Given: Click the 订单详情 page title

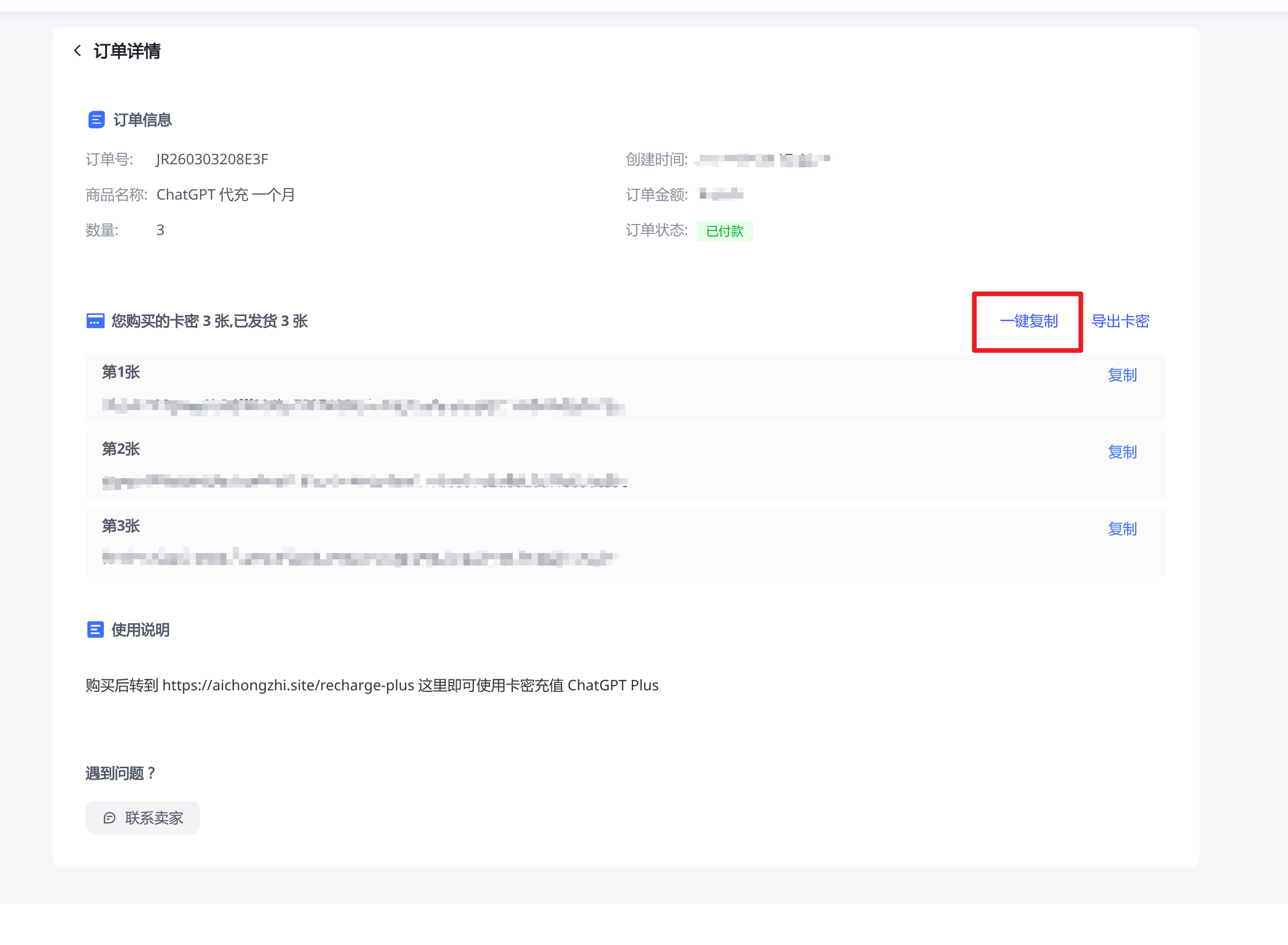Looking at the screenshot, I should [x=127, y=51].
